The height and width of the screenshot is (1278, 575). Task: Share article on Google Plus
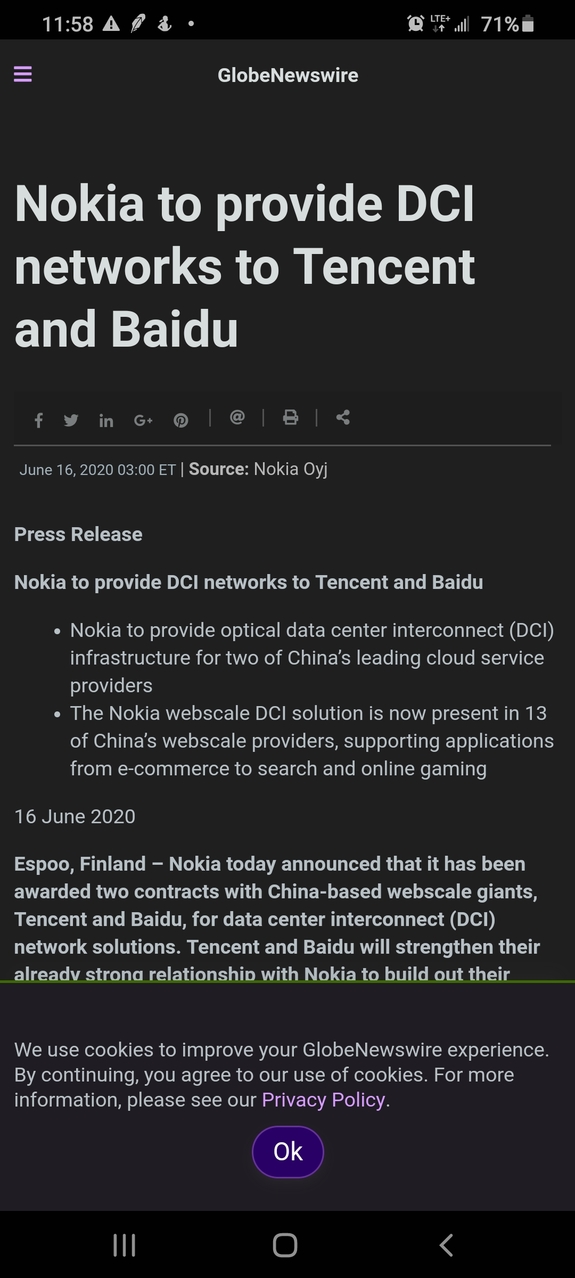click(x=143, y=420)
